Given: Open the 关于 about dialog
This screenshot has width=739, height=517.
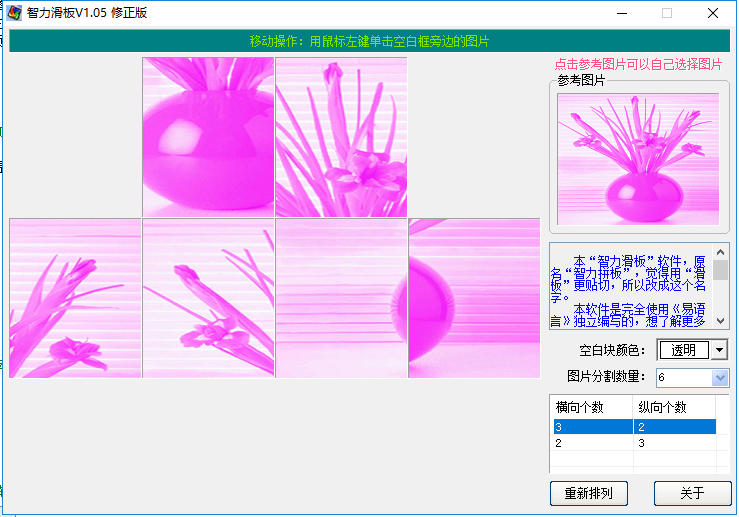Looking at the screenshot, I should pyautogui.click(x=692, y=493).
